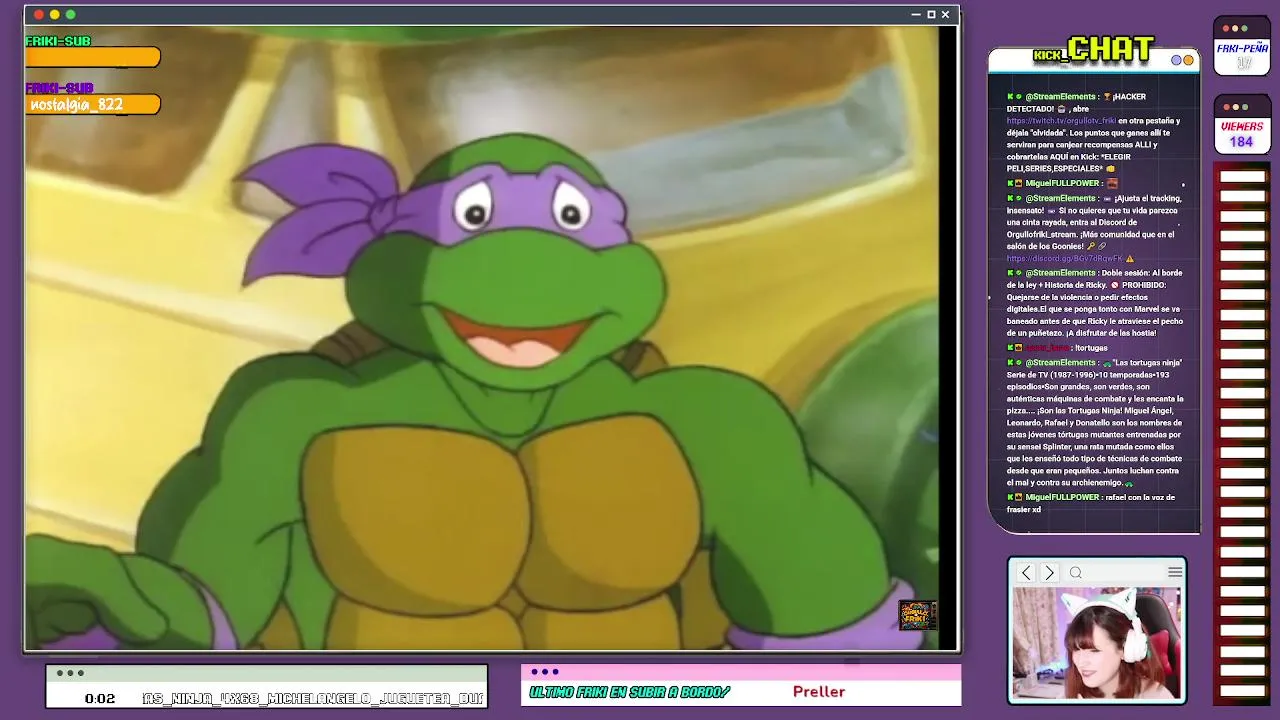Click the forward arrow in the webcam panel
1280x720 pixels.
(x=1049, y=573)
